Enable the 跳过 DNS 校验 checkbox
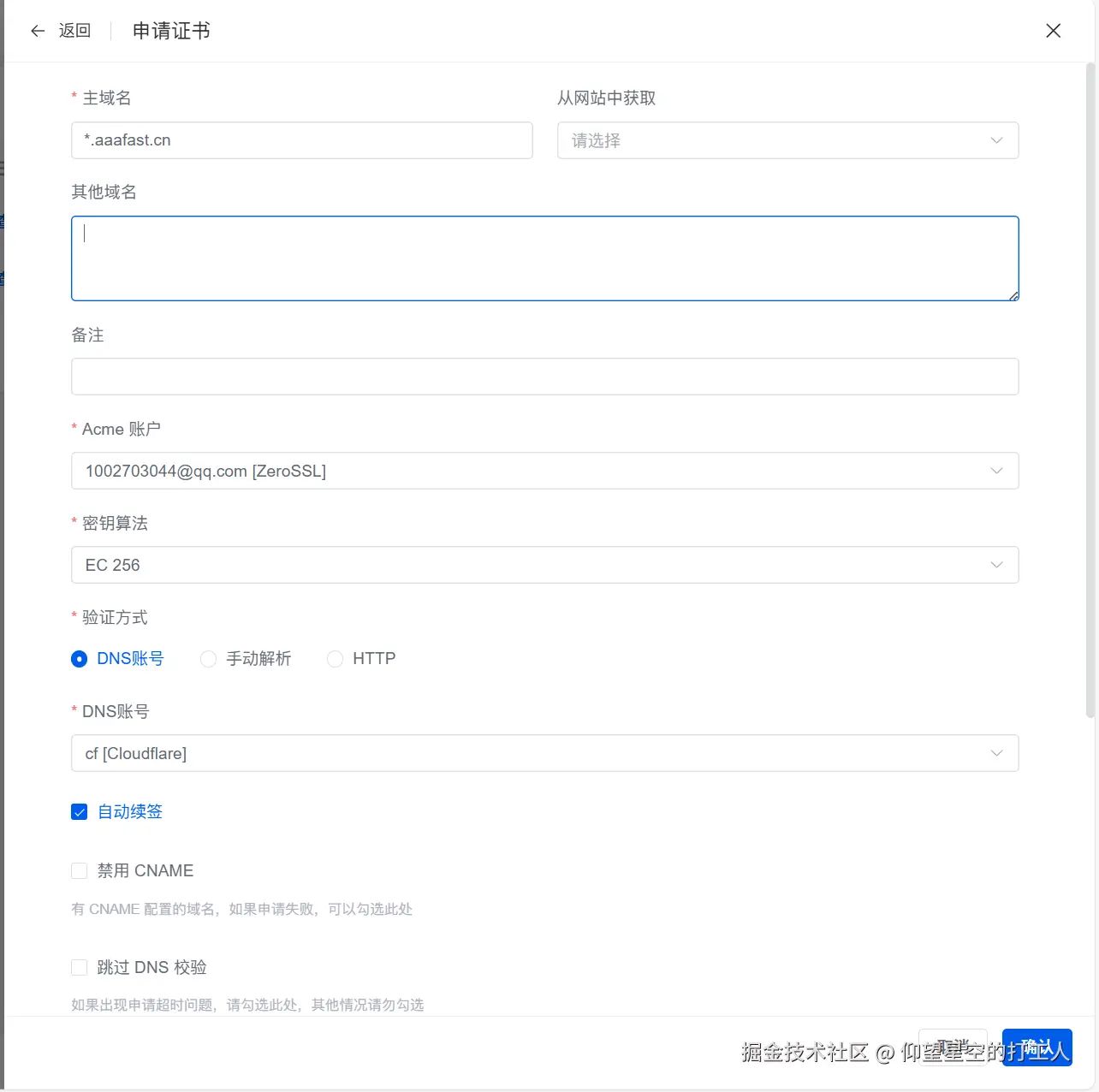 click(80, 968)
